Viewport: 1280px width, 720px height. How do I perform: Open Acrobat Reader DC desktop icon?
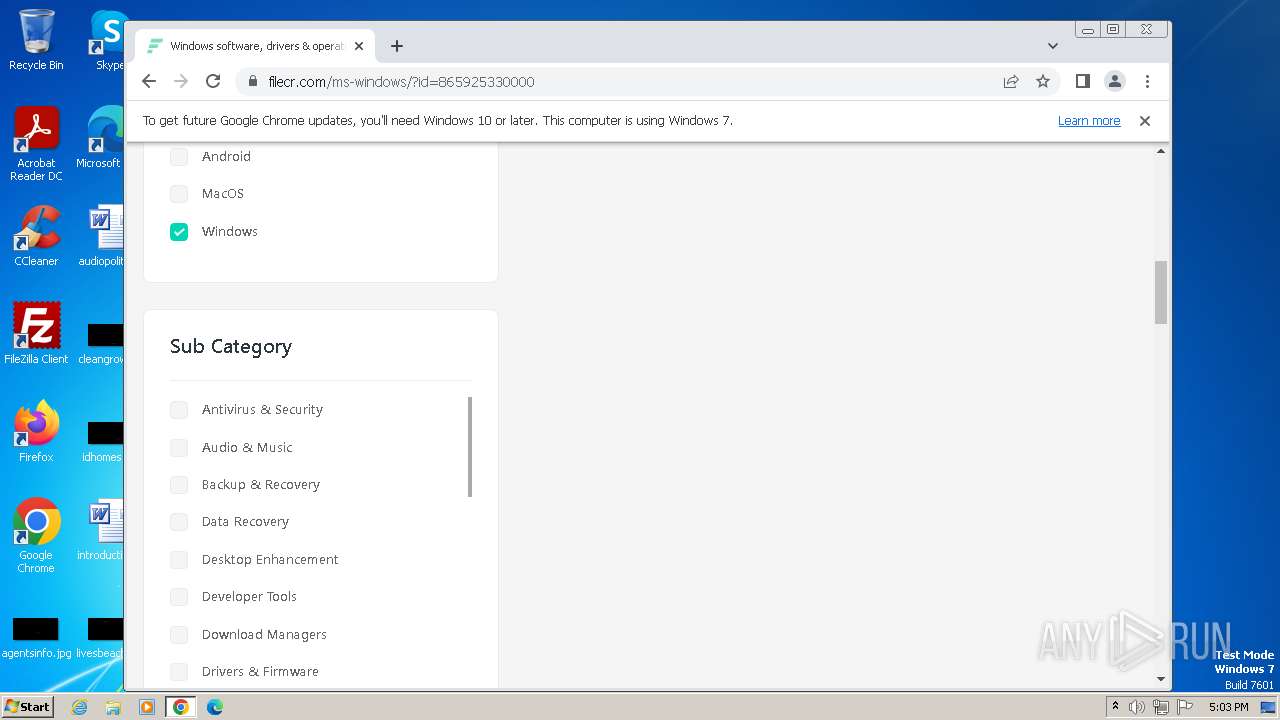(36, 145)
